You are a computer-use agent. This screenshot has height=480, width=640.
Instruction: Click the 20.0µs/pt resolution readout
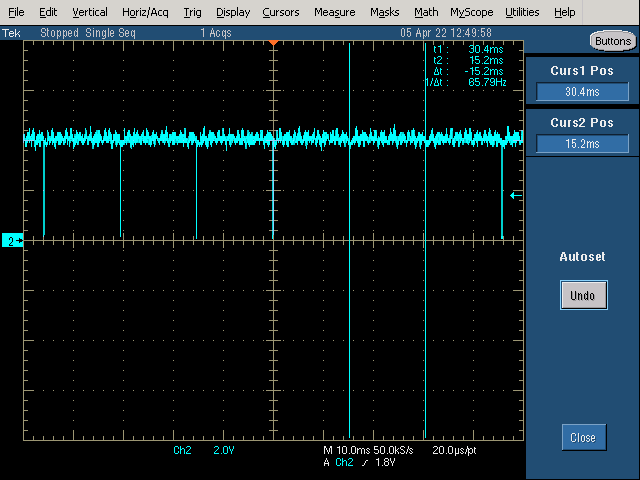pyautogui.click(x=454, y=450)
